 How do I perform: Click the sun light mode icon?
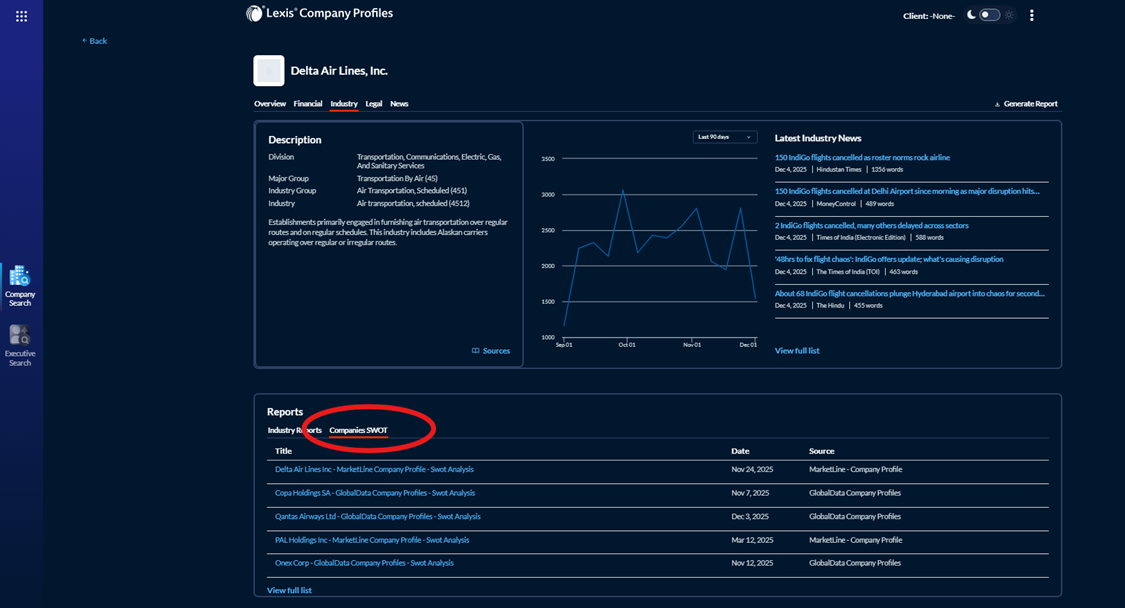click(1009, 15)
